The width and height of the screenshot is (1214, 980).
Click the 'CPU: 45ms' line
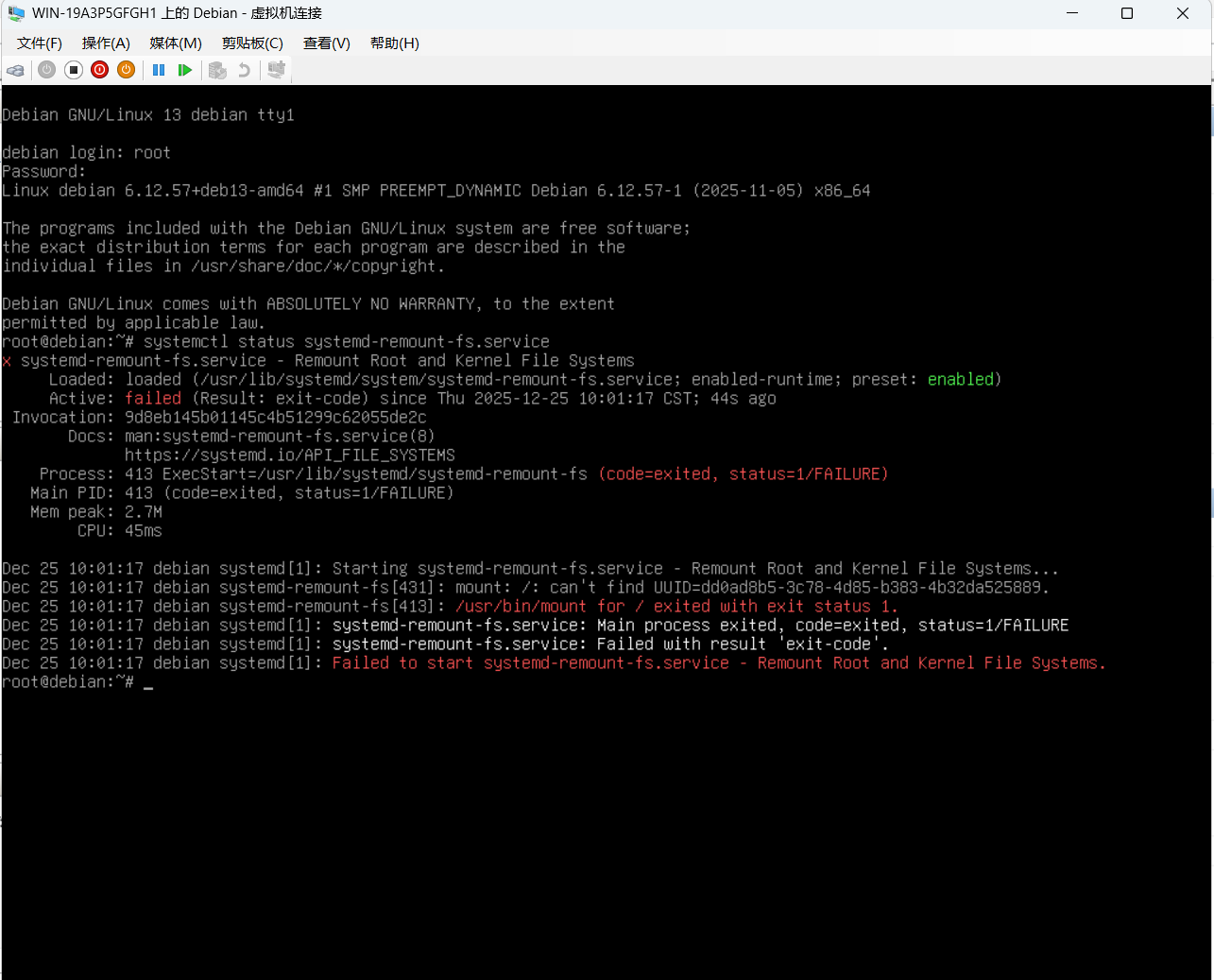coord(120,531)
